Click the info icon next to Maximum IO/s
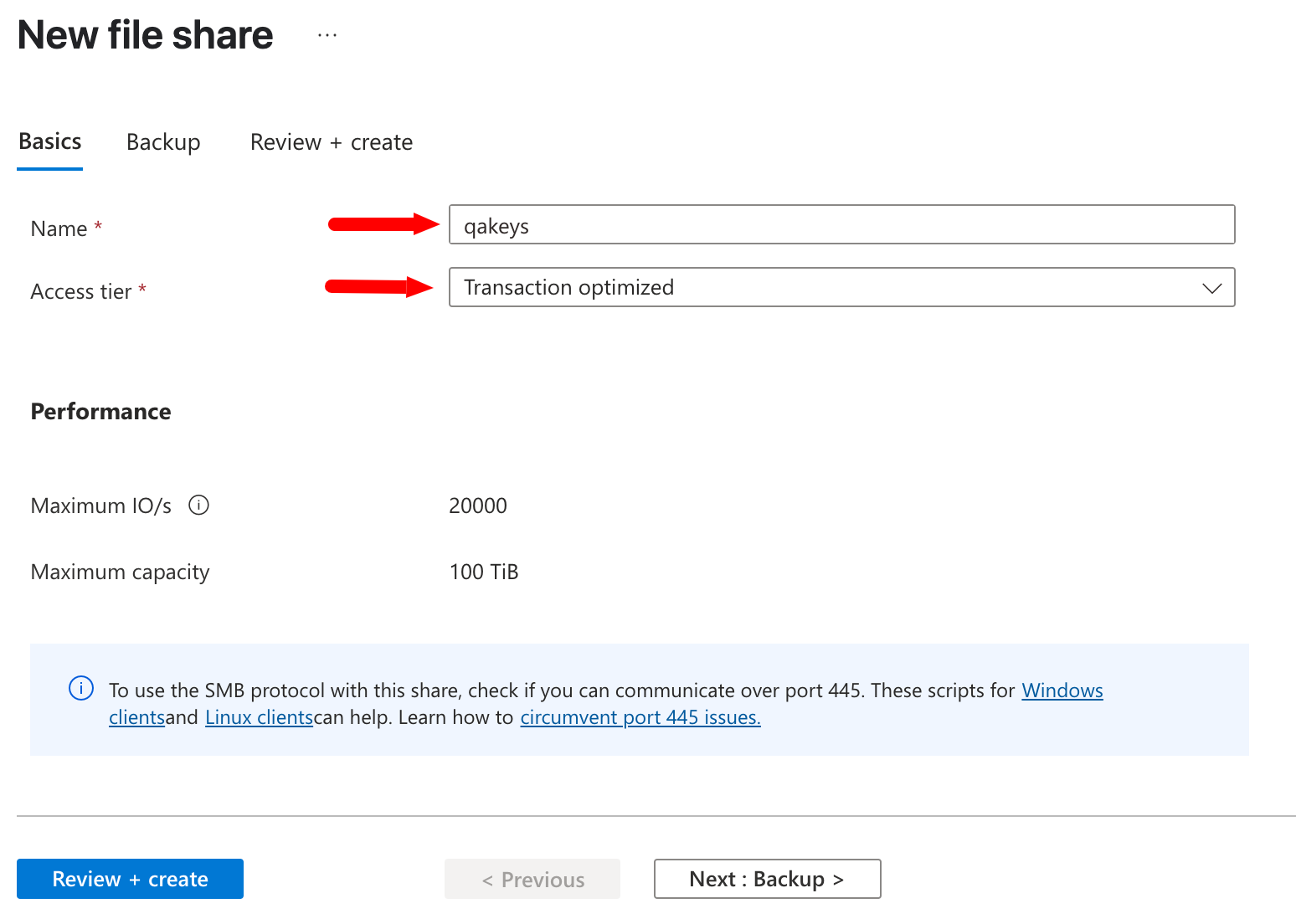 coord(198,506)
